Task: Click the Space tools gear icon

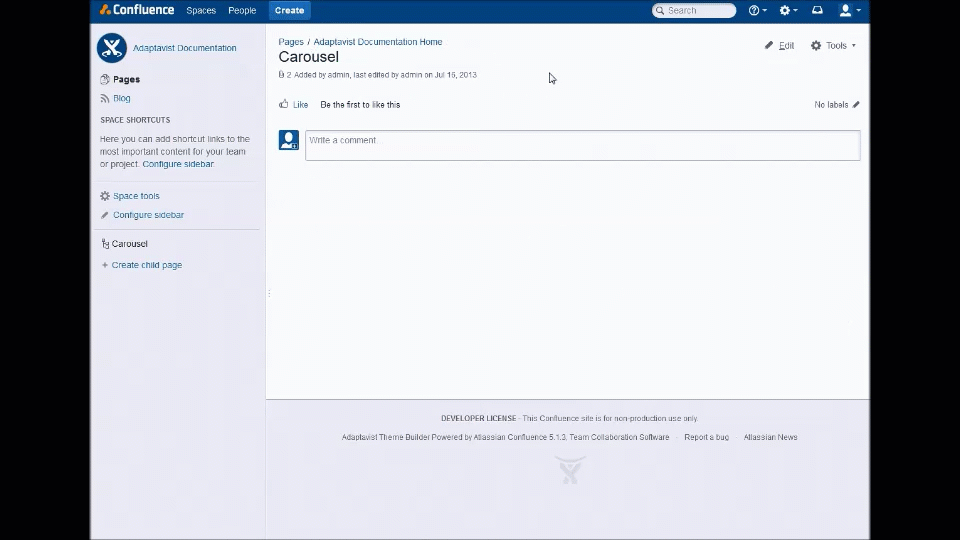Action: (105, 196)
